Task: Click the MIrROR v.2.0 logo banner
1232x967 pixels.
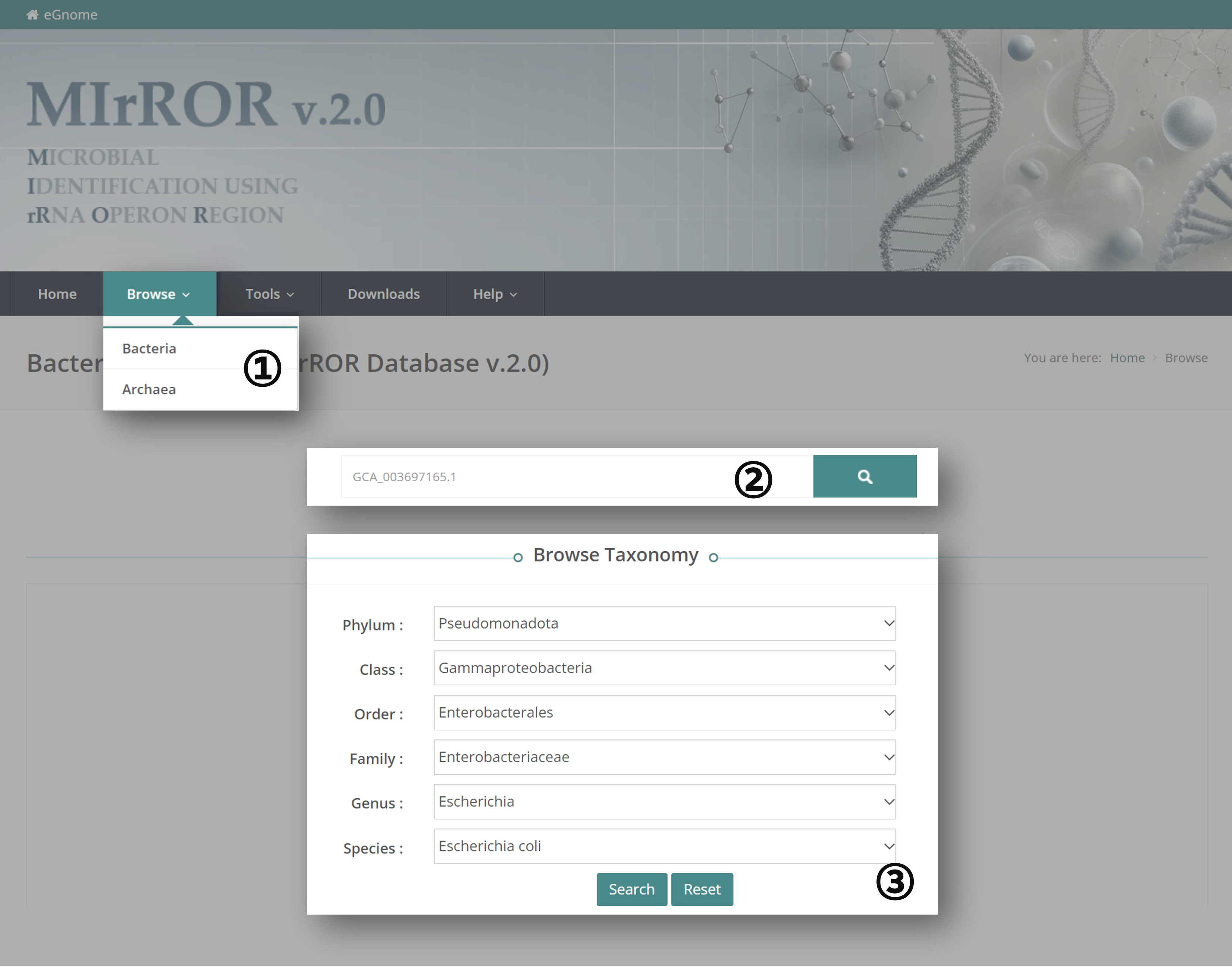Action: pos(206,105)
